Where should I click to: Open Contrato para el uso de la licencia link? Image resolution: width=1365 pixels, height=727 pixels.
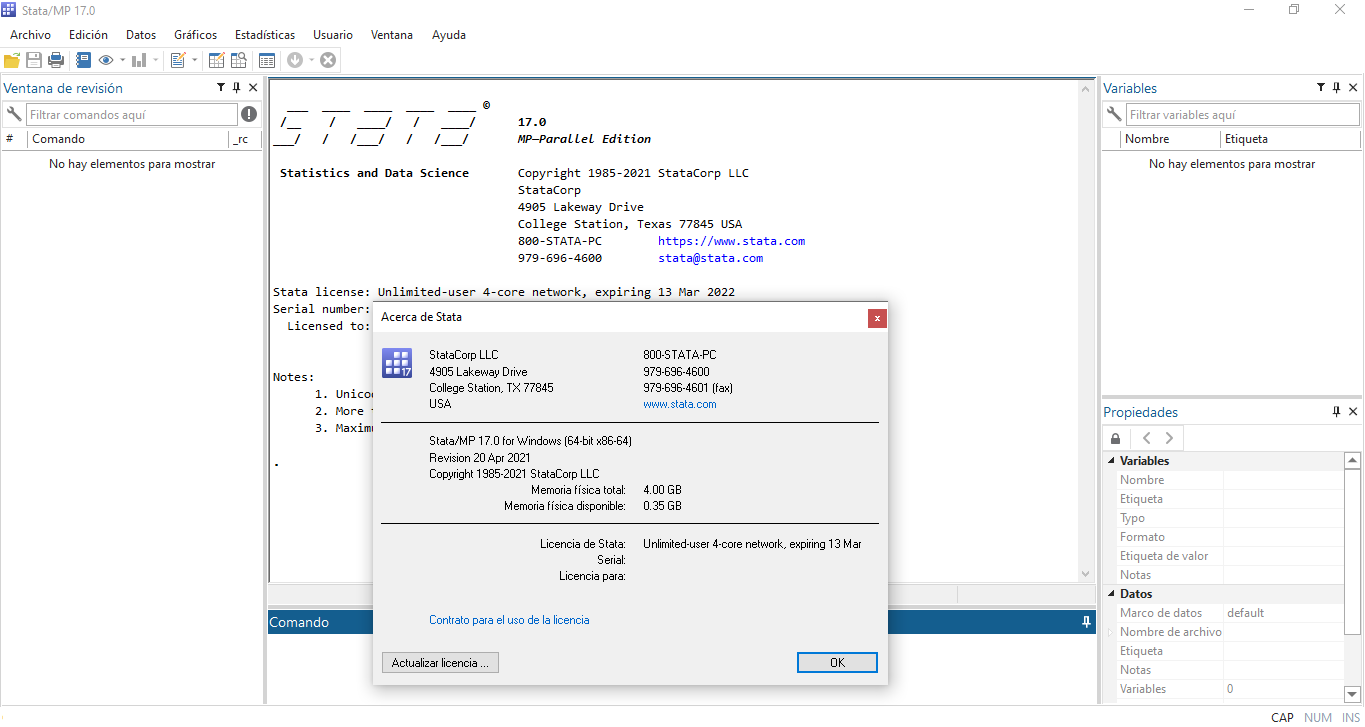509,620
